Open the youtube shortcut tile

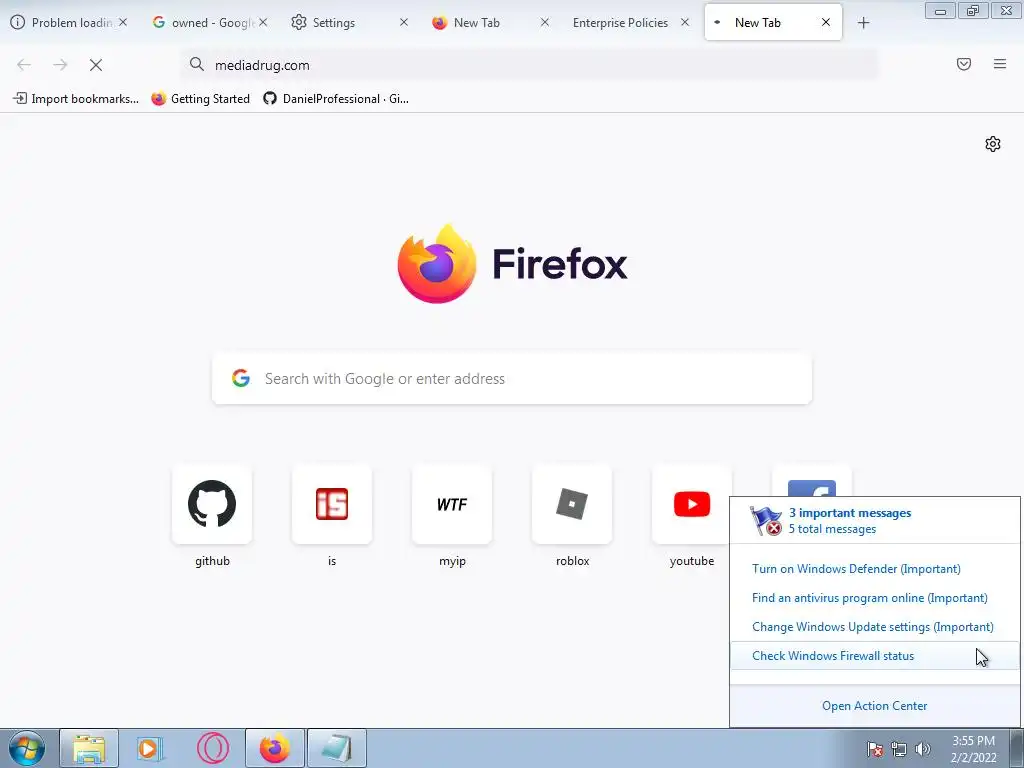692,504
